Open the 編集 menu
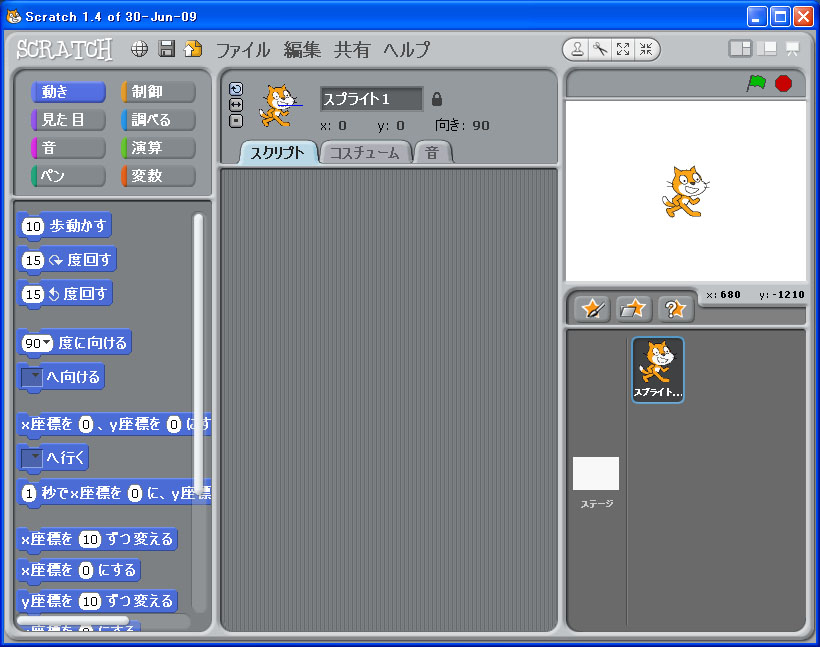Image resolution: width=820 pixels, height=647 pixels. point(302,50)
